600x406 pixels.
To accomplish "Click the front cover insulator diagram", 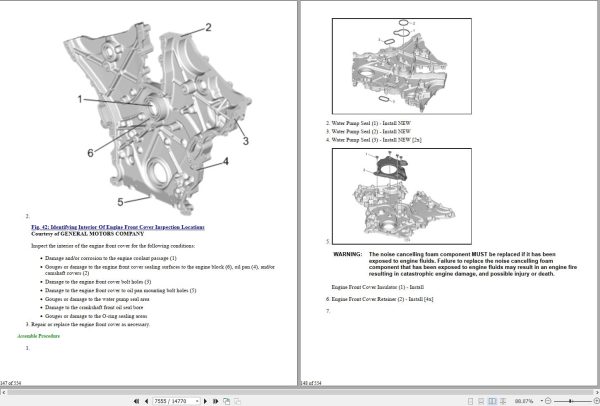I will [402, 196].
